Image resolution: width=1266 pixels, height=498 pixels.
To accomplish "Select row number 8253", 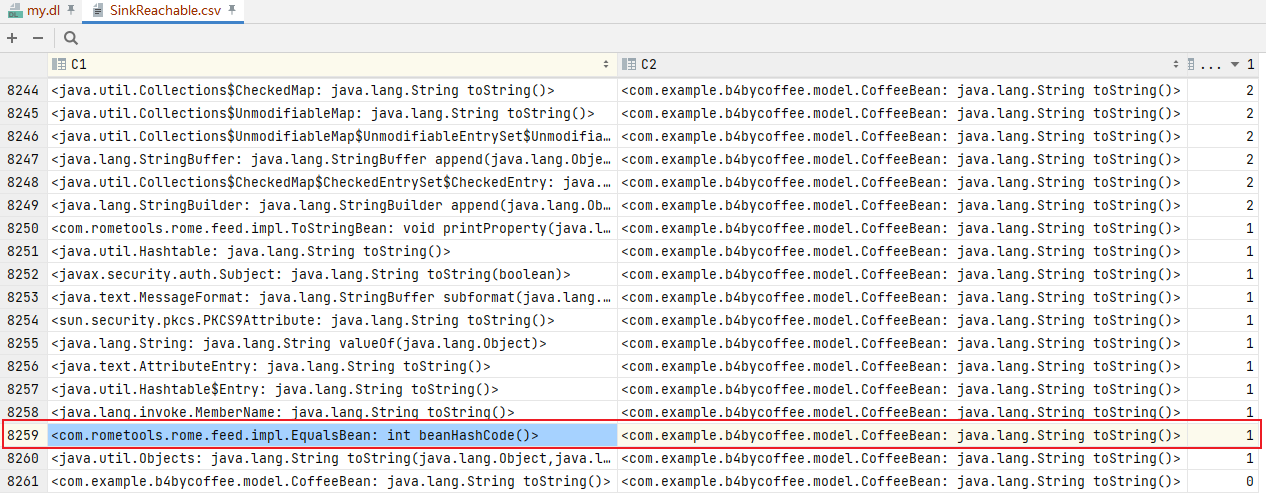I will tap(24, 297).
